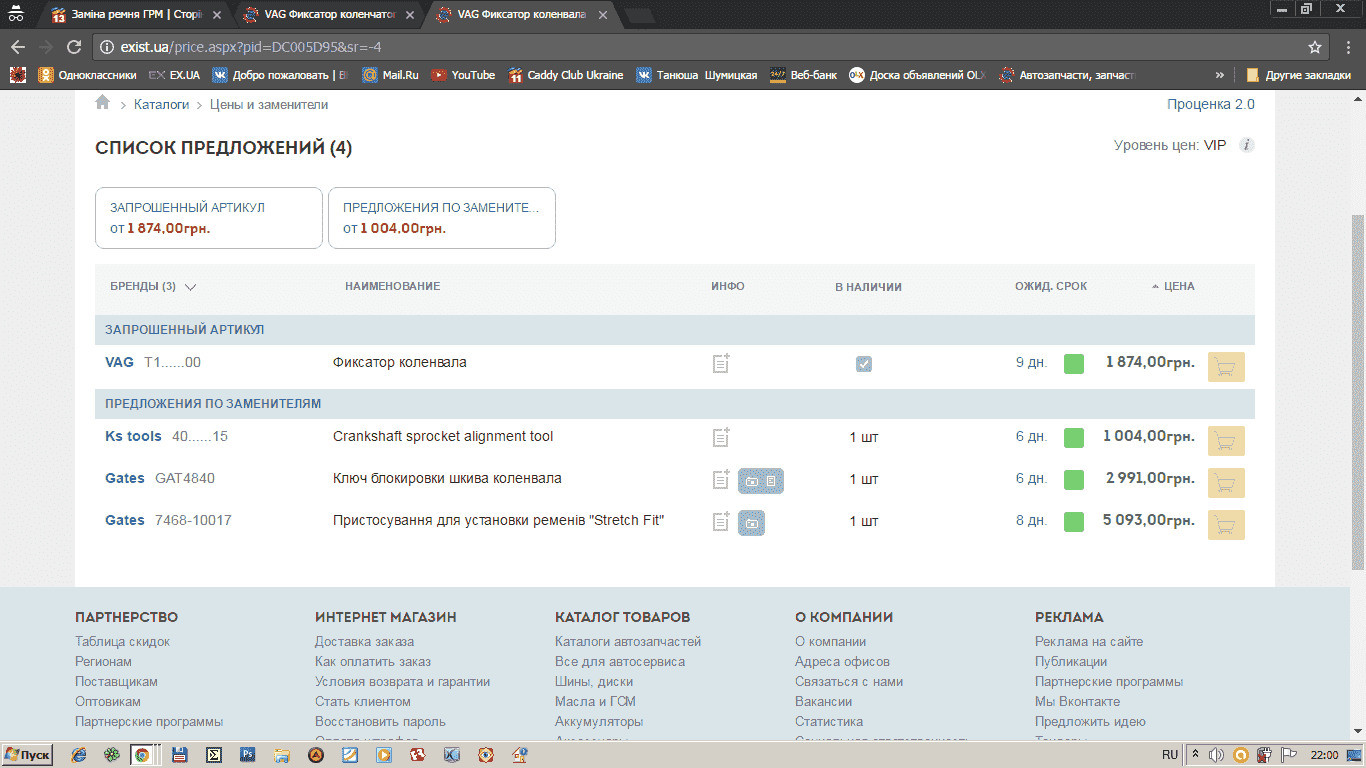Open info icon for Ks tools row

click(721, 437)
